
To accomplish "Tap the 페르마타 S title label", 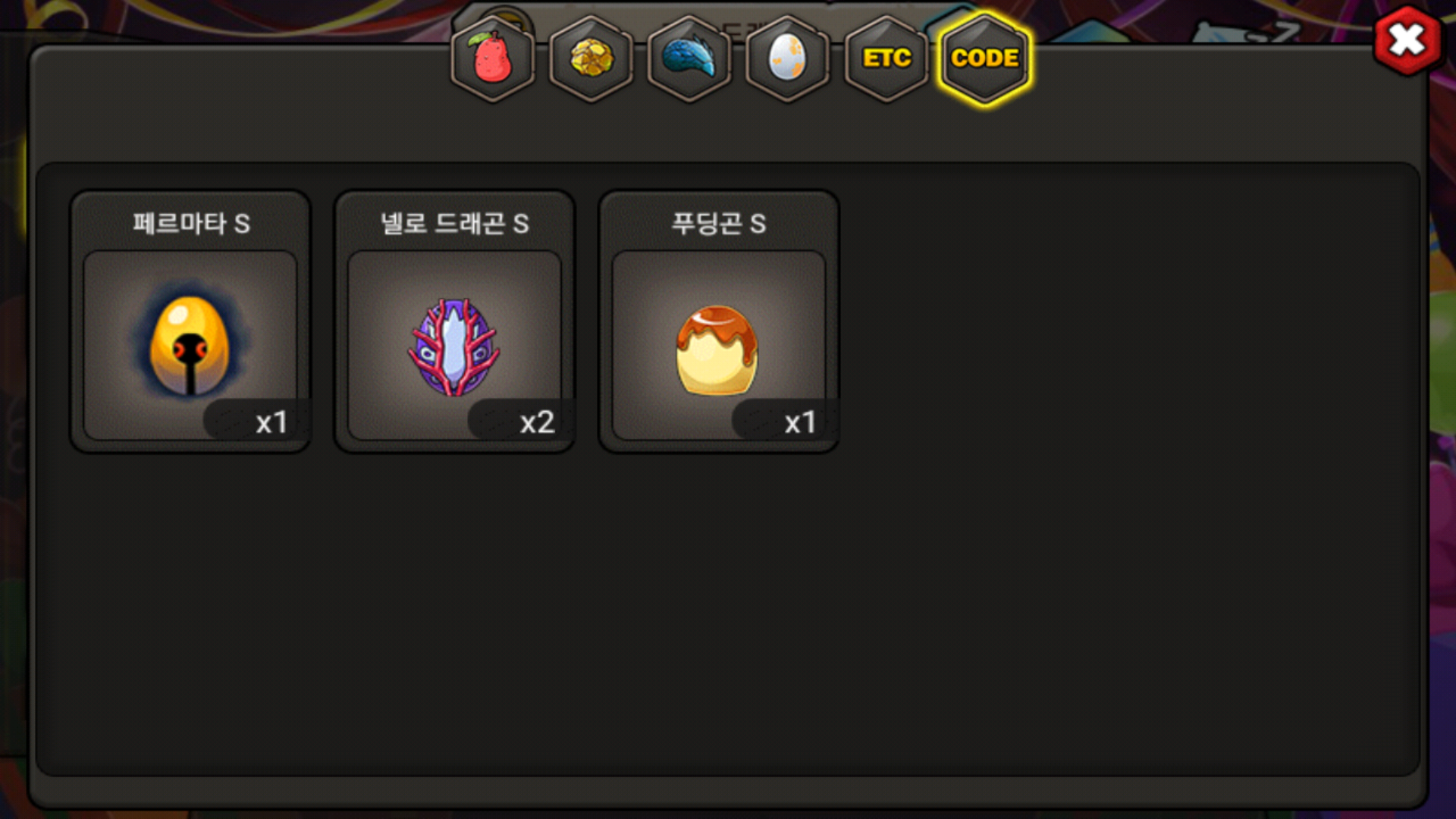I will click(x=191, y=224).
